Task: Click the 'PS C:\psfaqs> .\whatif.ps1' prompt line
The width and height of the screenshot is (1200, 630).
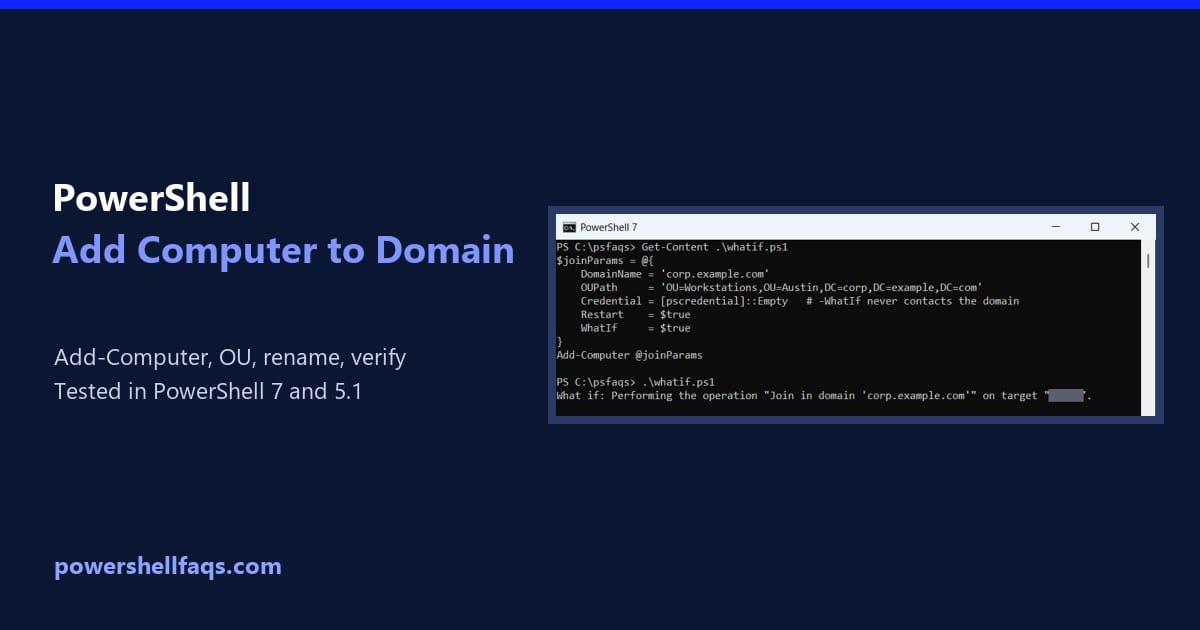Action: (636, 382)
